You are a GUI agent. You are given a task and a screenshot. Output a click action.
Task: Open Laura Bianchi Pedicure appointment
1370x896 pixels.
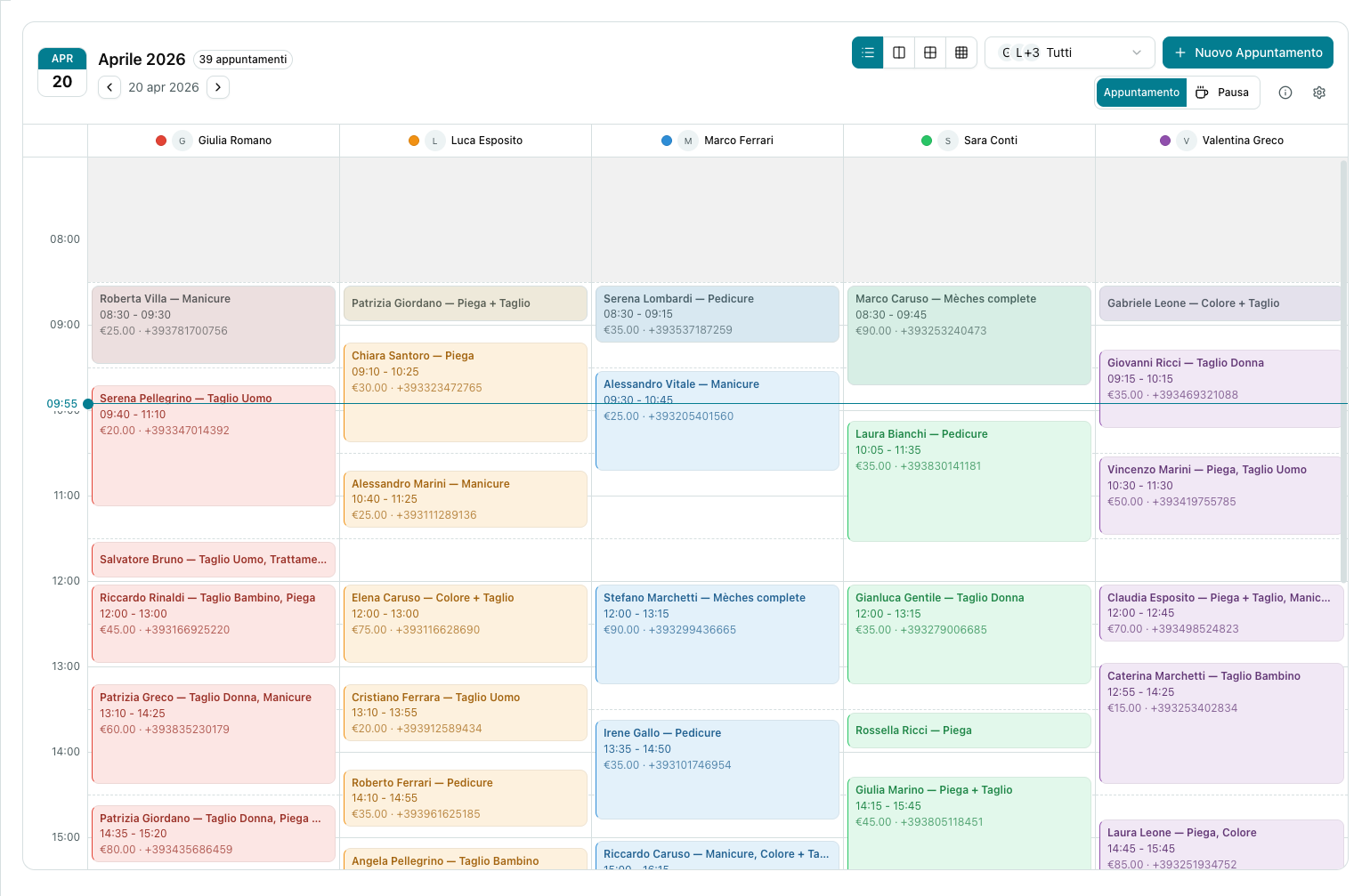[969, 481]
